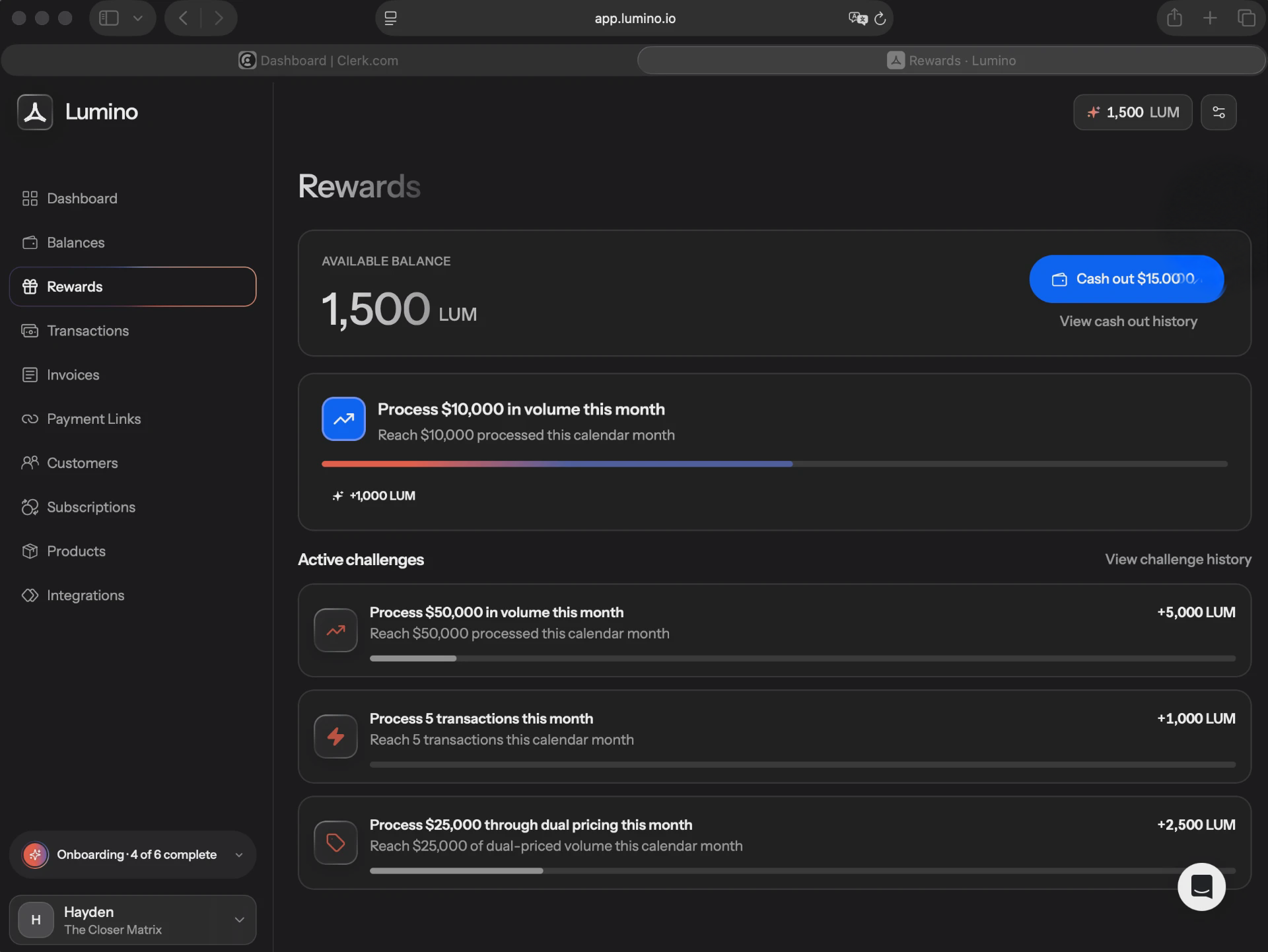Click Process $50,000 in volume challenge title
This screenshot has width=1268, height=952.
pos(497,613)
